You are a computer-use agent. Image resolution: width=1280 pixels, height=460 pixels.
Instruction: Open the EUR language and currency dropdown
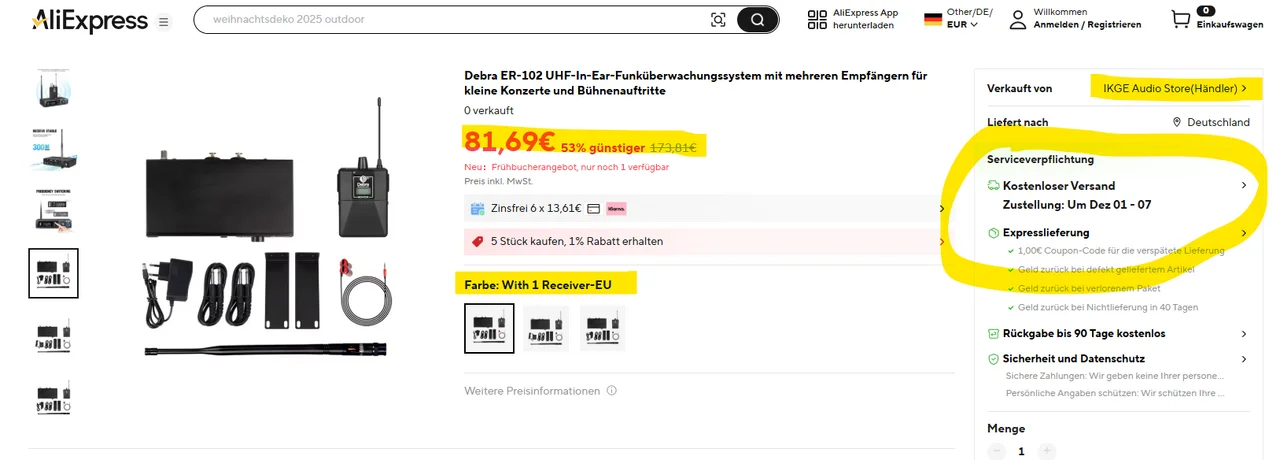click(962, 25)
